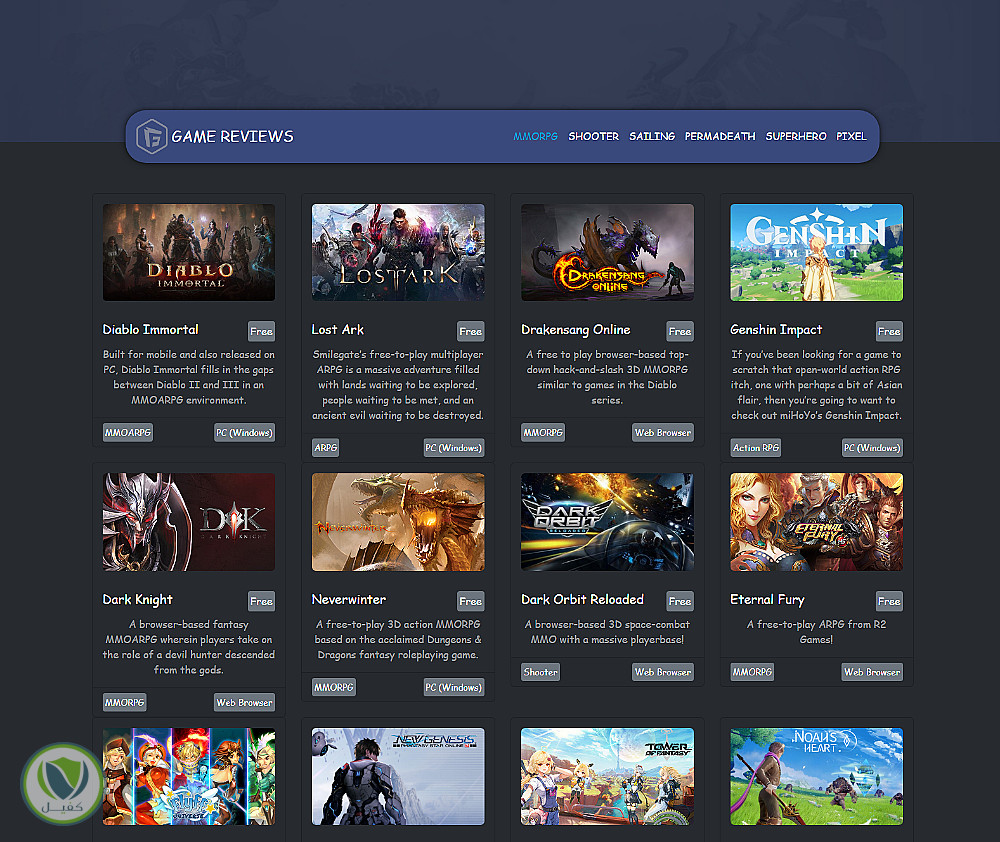Open the Genshin Impact thumbnail image

click(x=816, y=253)
